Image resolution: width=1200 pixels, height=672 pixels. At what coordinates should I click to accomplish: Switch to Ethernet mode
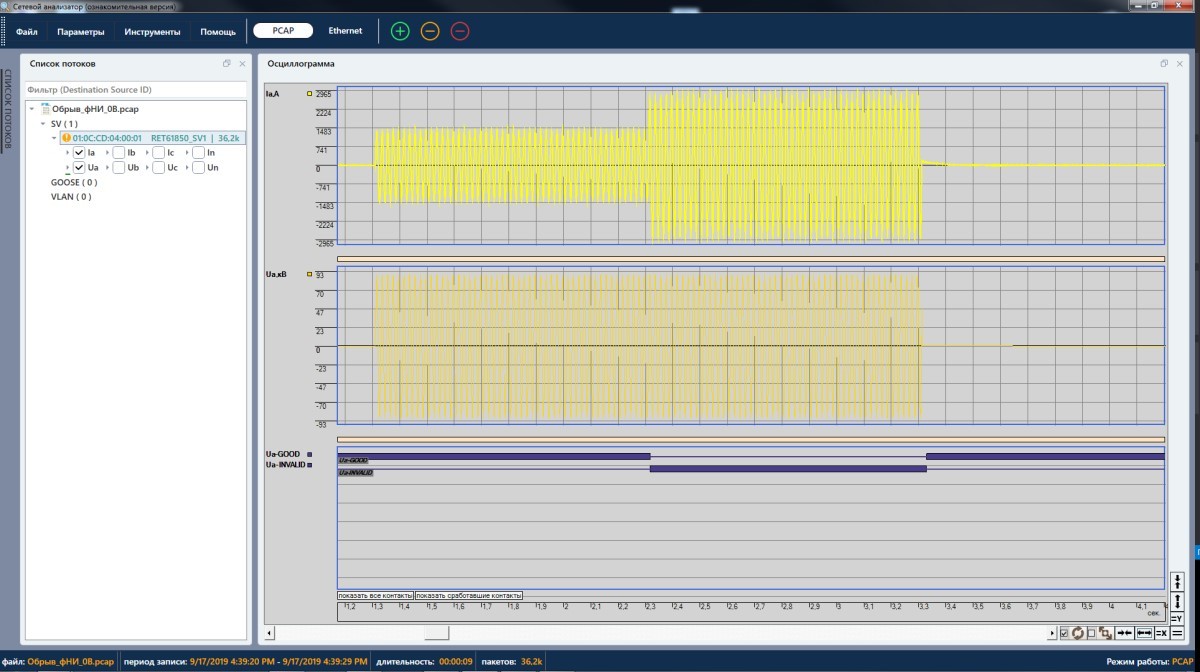coord(345,31)
